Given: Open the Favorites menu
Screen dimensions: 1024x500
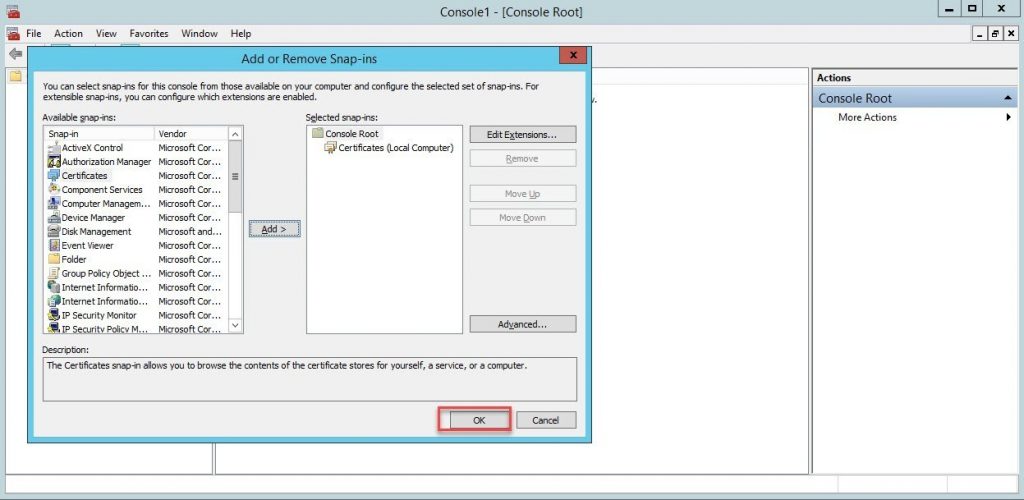Looking at the screenshot, I should (149, 33).
